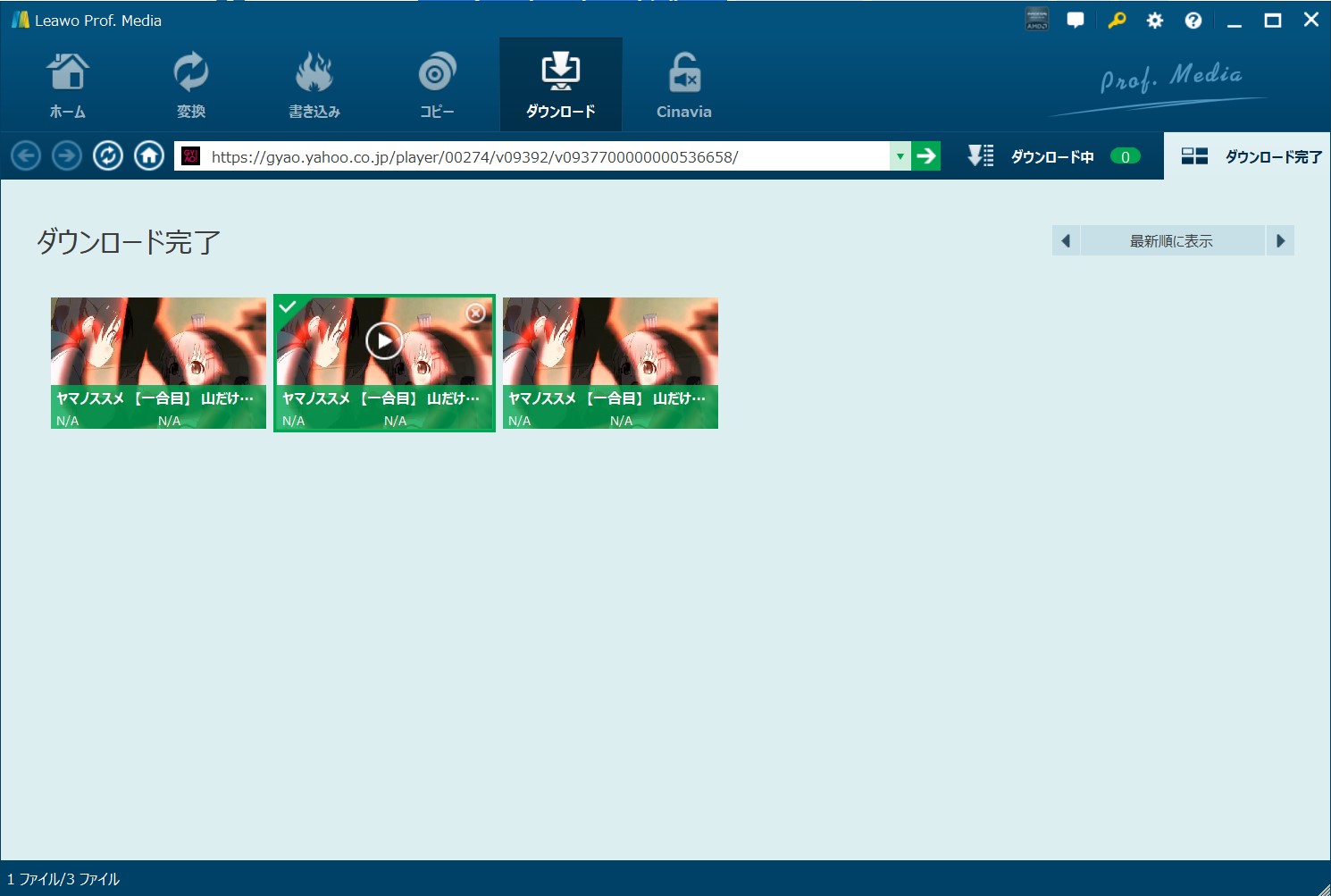The height and width of the screenshot is (896, 1331).
Task: Select the ダウンロード module tab
Action: pos(561,85)
